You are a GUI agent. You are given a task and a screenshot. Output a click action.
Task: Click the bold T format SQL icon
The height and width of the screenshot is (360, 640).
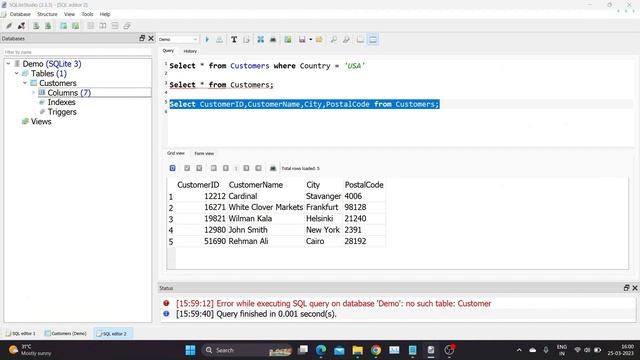pyautogui.click(x=234, y=40)
